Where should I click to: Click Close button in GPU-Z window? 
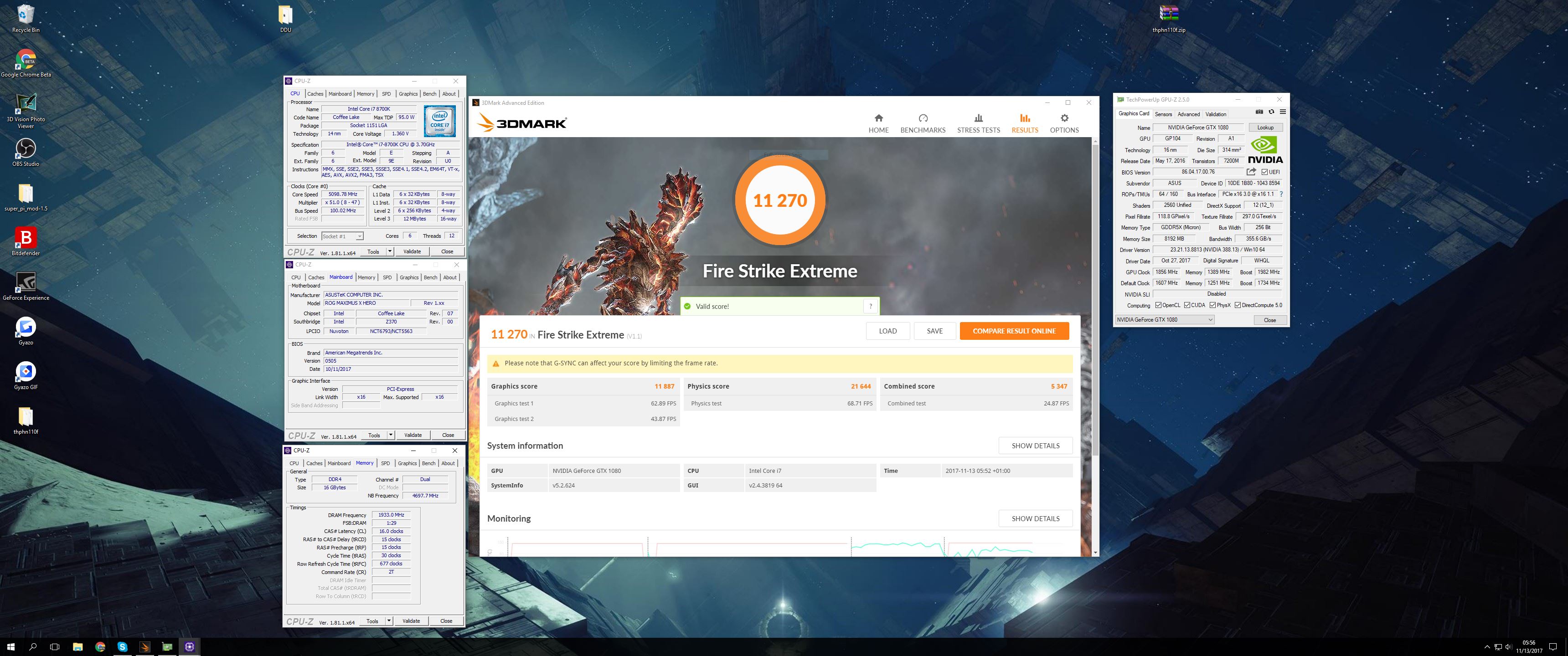pos(1270,319)
